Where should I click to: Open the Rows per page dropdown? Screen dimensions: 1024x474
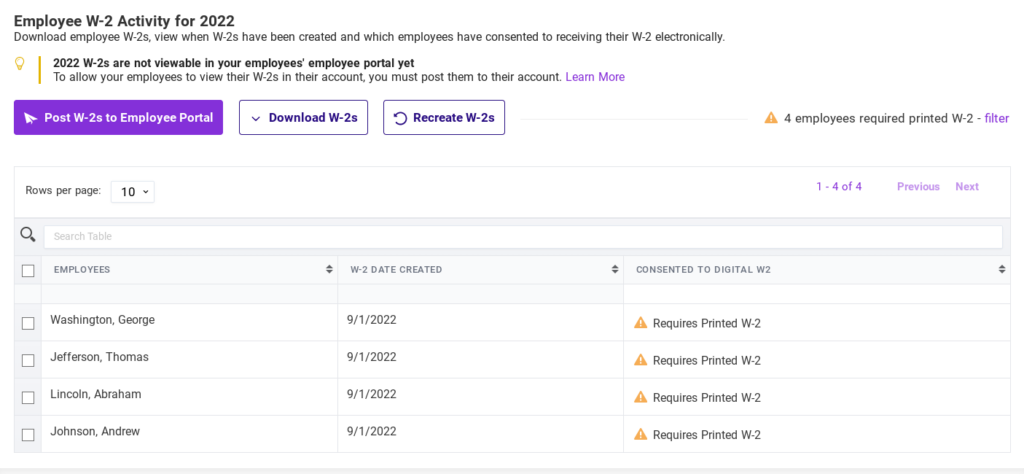pyautogui.click(x=133, y=192)
